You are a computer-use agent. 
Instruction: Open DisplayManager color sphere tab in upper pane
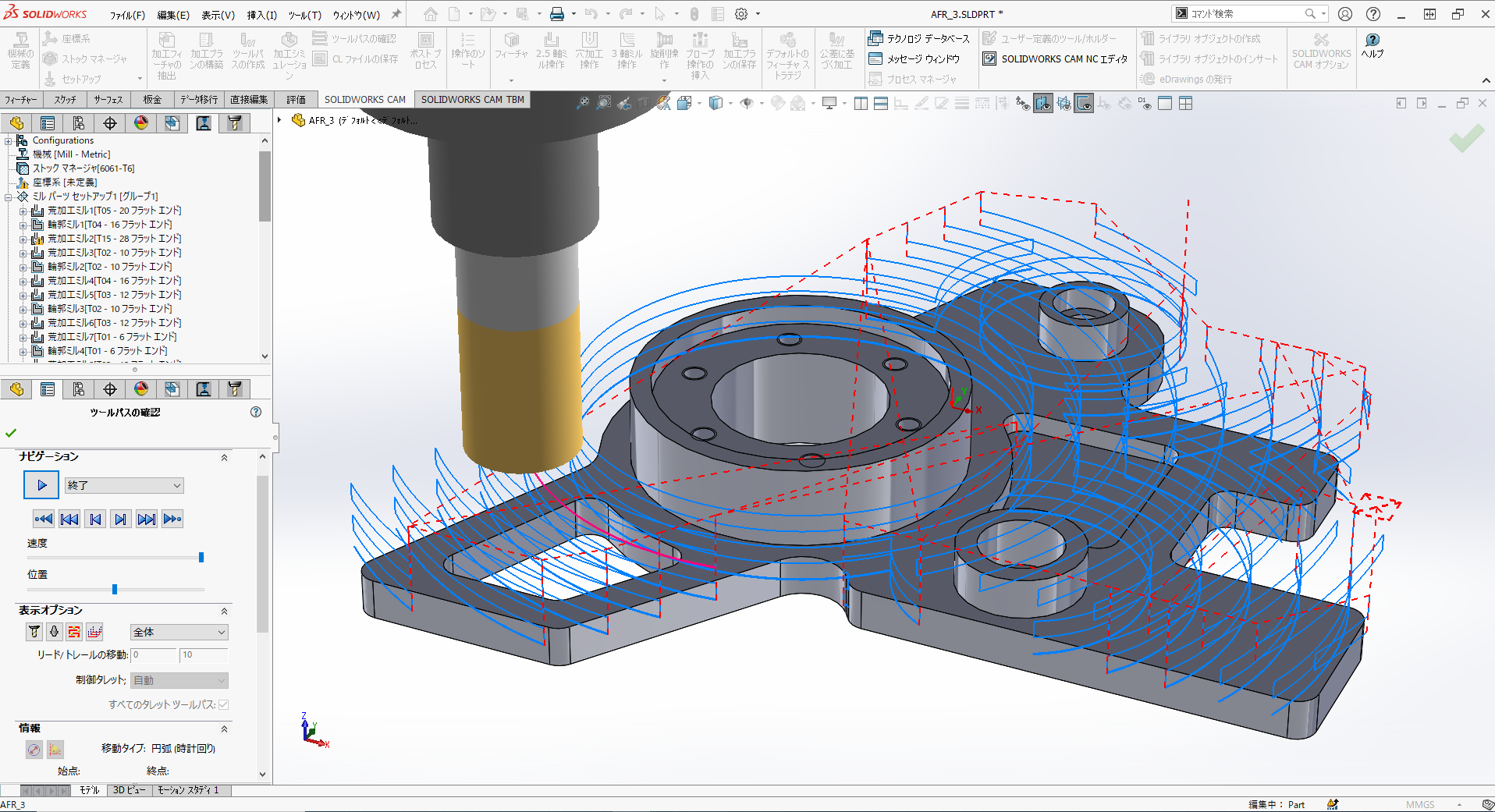pos(141,123)
